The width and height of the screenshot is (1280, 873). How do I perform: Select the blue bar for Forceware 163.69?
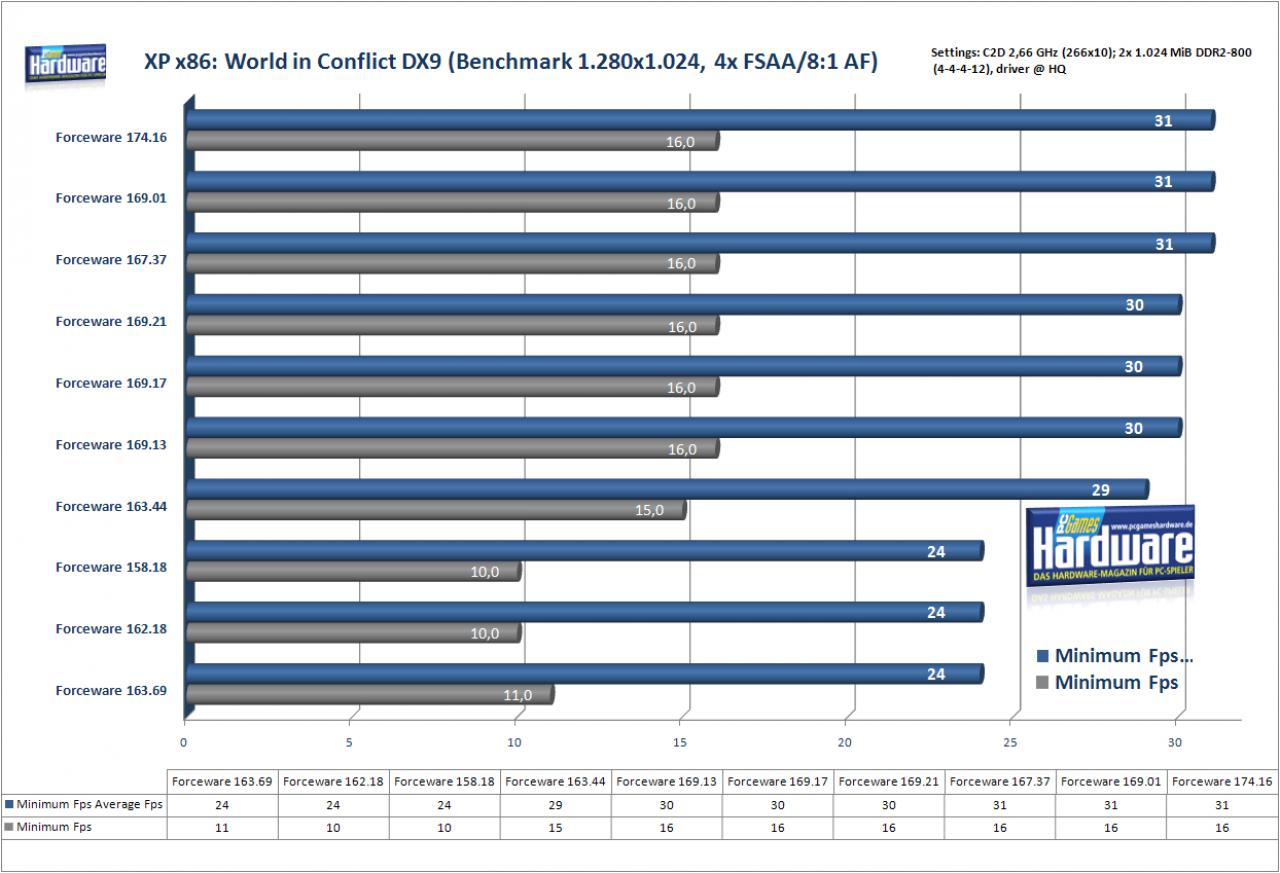tap(584, 674)
